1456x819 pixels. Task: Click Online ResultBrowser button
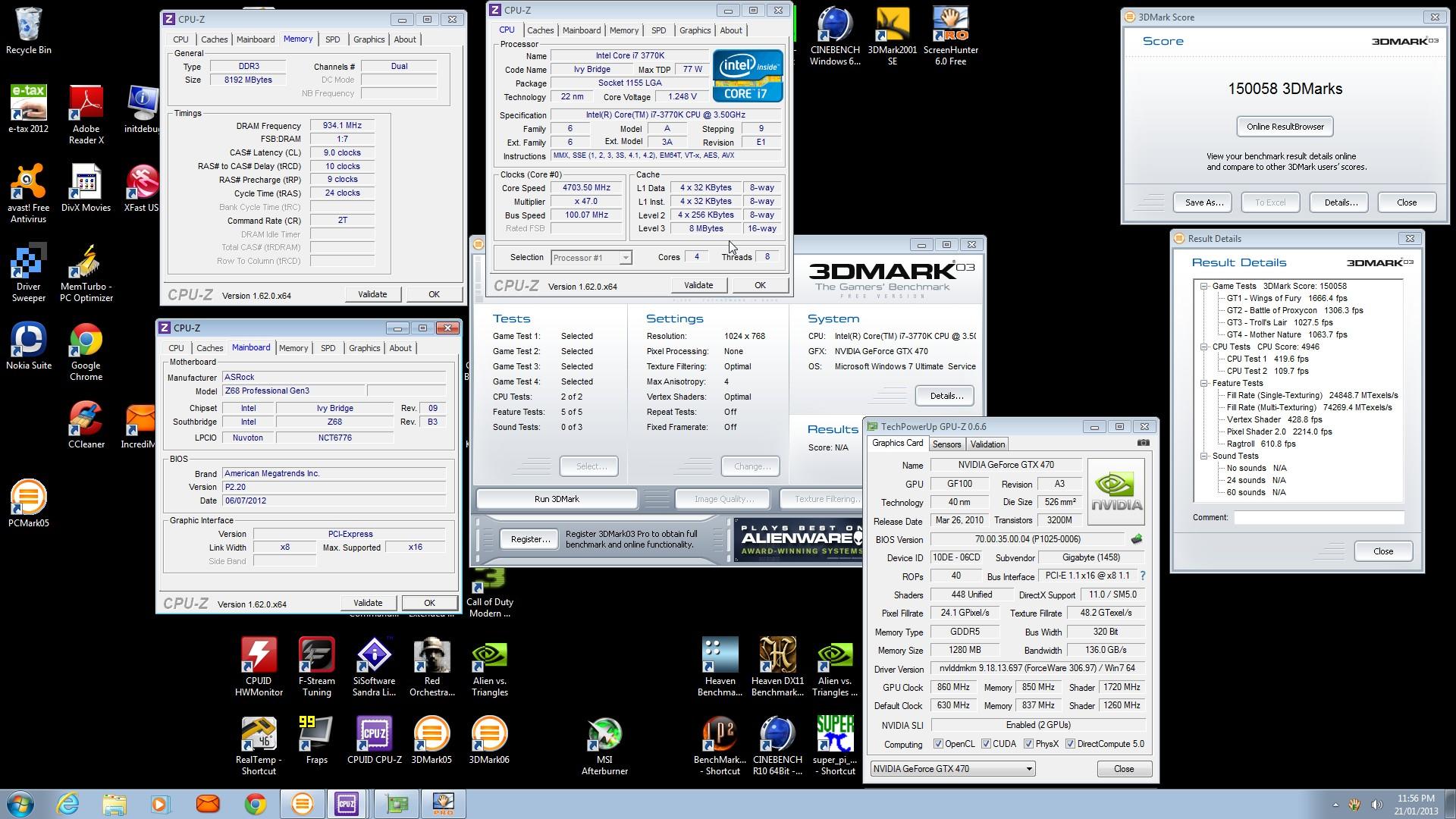pyautogui.click(x=1285, y=127)
